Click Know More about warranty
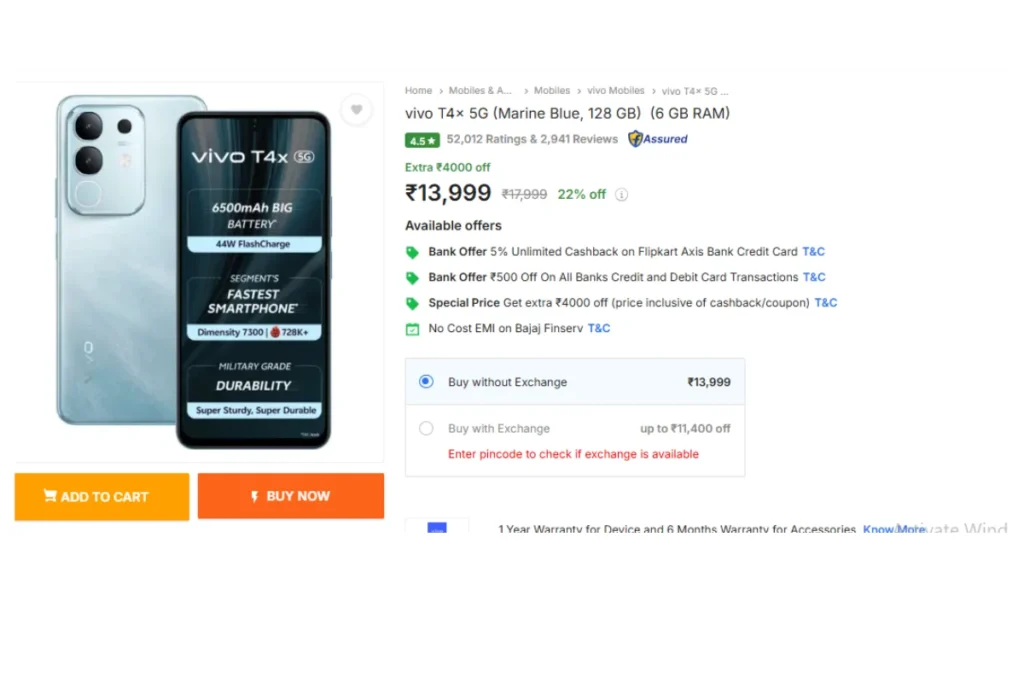 pyautogui.click(x=894, y=528)
